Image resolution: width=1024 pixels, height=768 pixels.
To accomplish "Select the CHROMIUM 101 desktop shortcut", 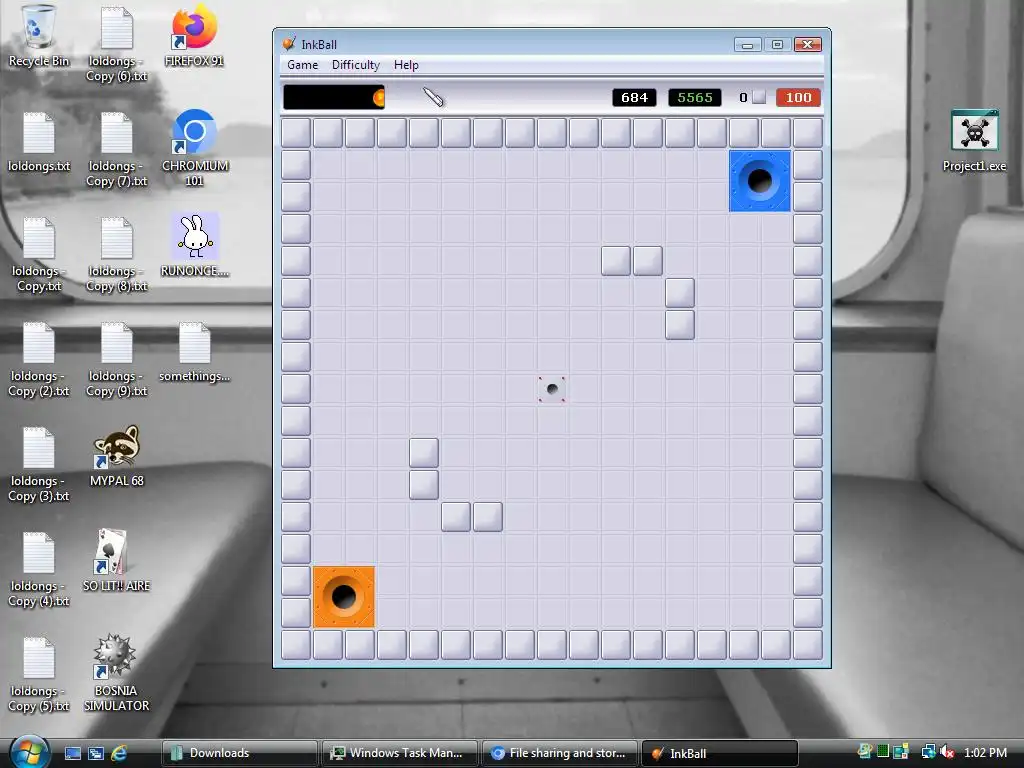I will pyautogui.click(x=195, y=148).
